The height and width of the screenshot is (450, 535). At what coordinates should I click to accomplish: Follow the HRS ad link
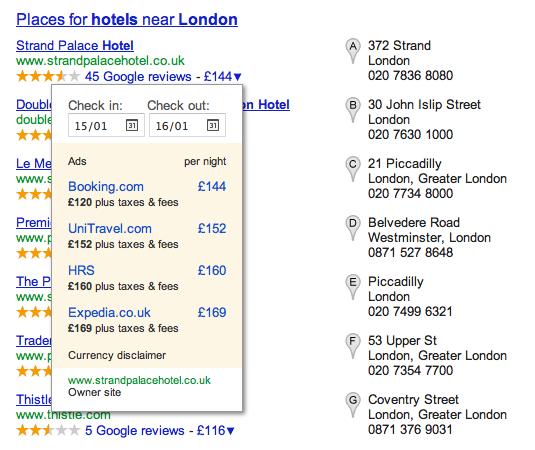(81, 271)
